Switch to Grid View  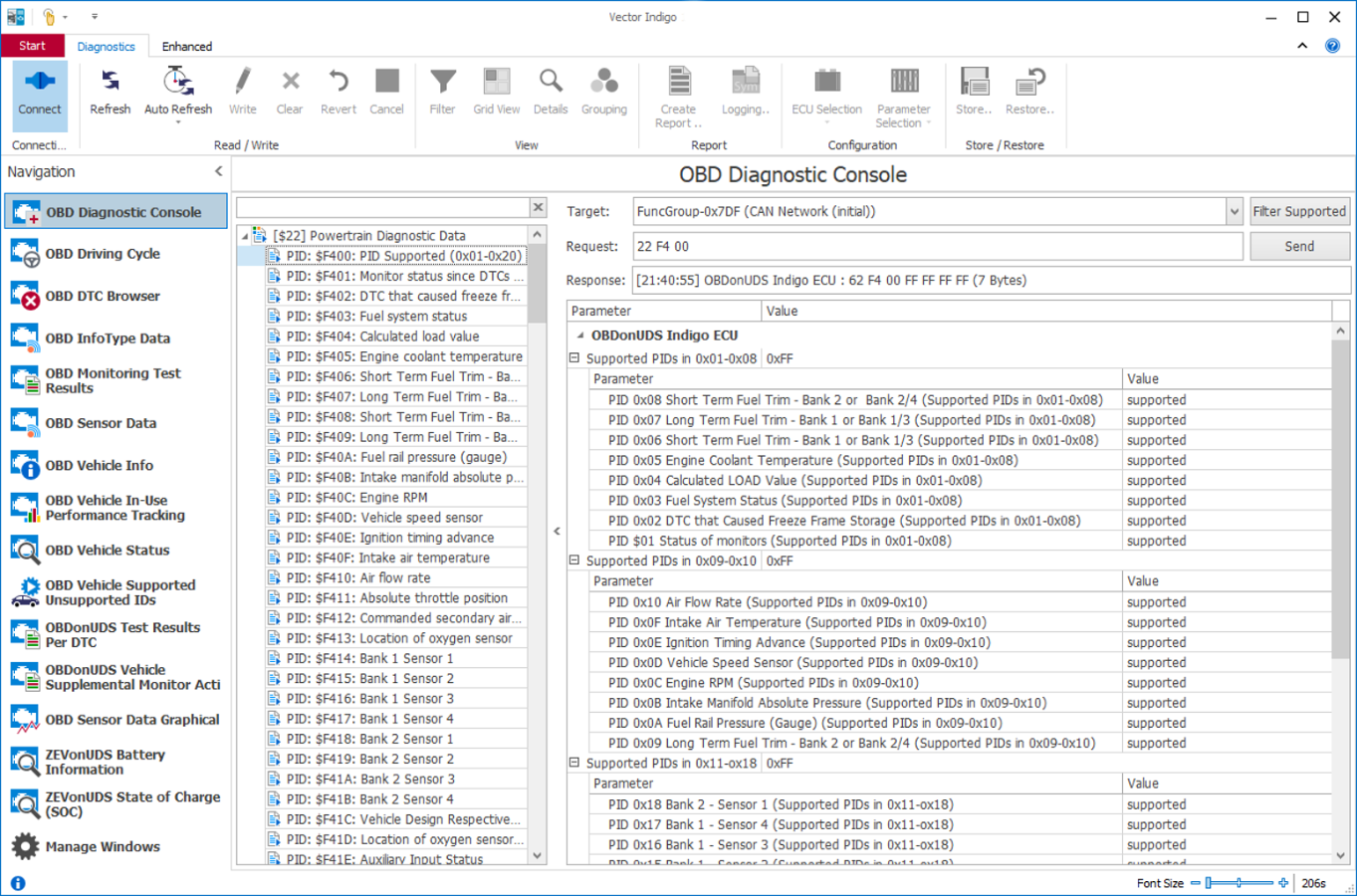[x=496, y=93]
